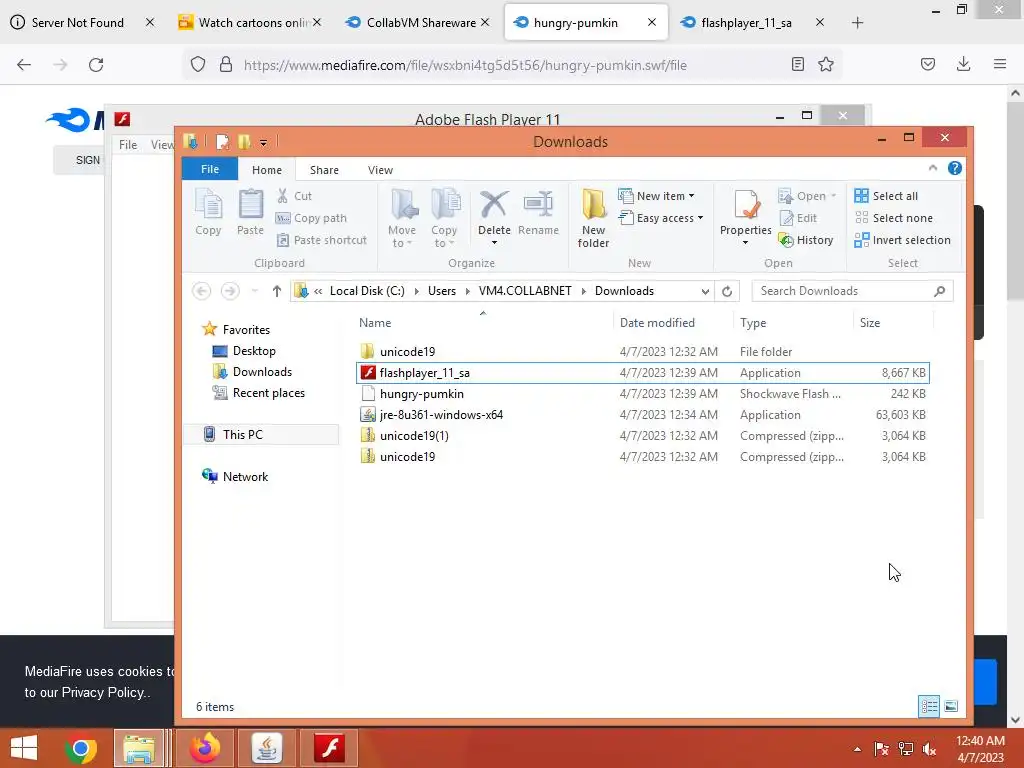Click the Copy icon in the ribbon
The width and height of the screenshot is (1024, 768).
click(208, 212)
